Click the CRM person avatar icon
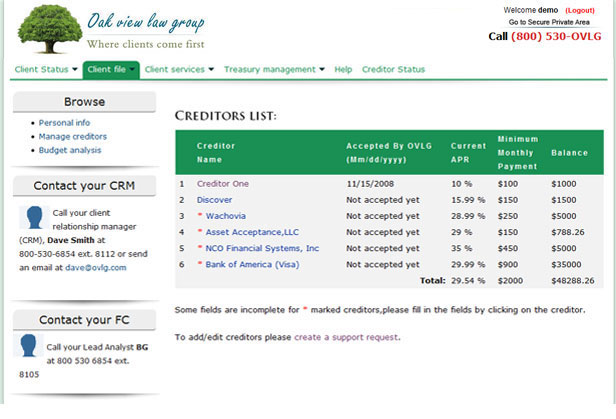 click(x=34, y=217)
